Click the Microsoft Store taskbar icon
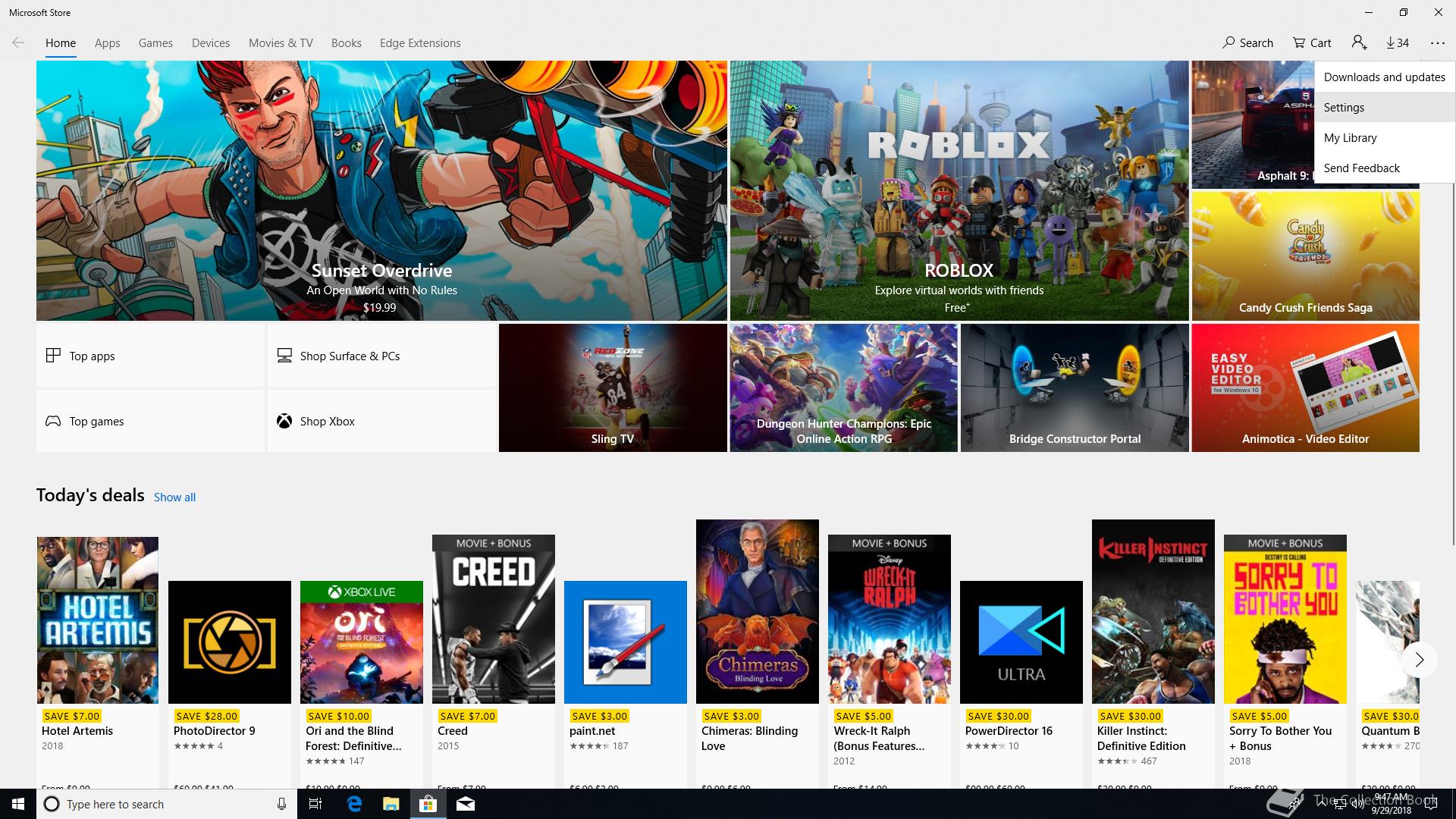The image size is (1456, 819). pos(428,804)
